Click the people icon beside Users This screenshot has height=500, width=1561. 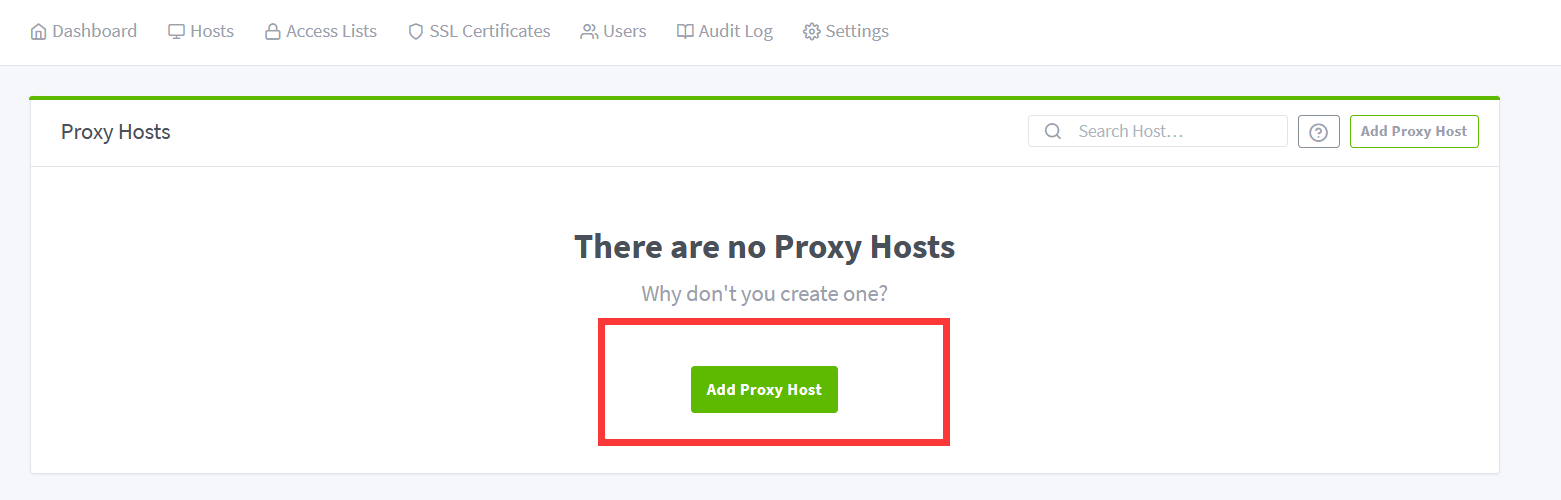(x=589, y=32)
